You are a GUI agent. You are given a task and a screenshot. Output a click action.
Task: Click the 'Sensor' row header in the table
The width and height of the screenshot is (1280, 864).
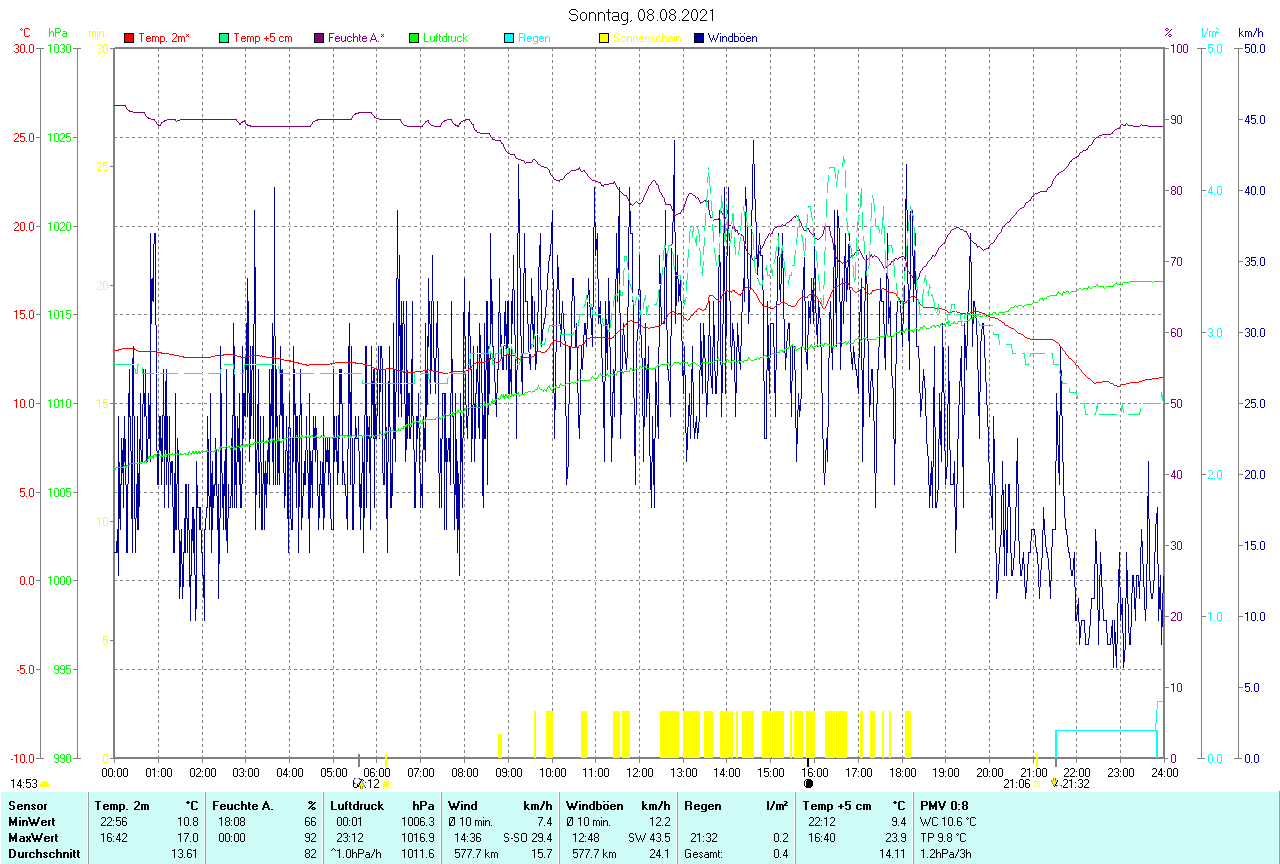coord(26,805)
